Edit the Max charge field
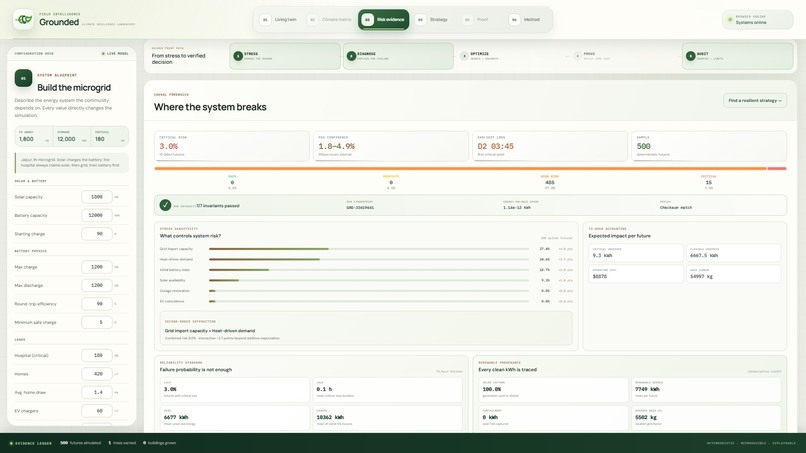Screen dimensions: 806x453 point(97,267)
